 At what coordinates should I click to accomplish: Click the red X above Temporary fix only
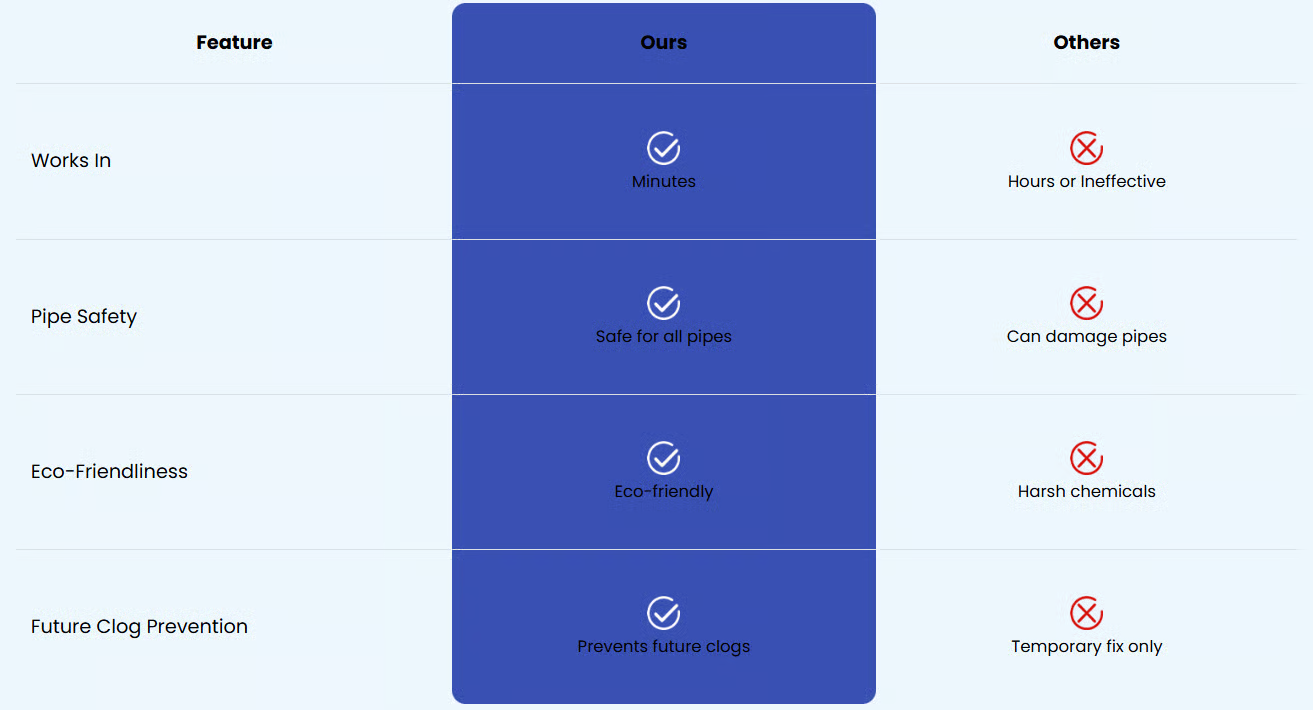tap(1086, 613)
